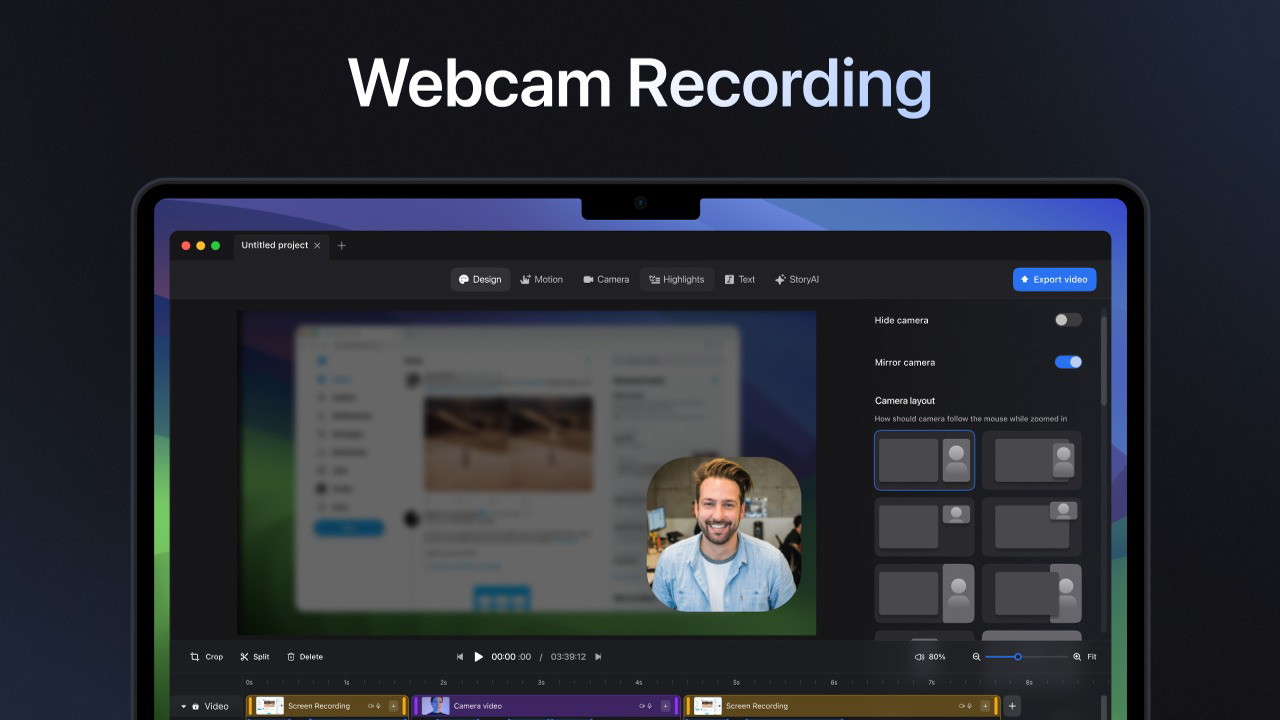Toggle the Hide camera switch
The image size is (1280, 720).
click(x=1068, y=320)
